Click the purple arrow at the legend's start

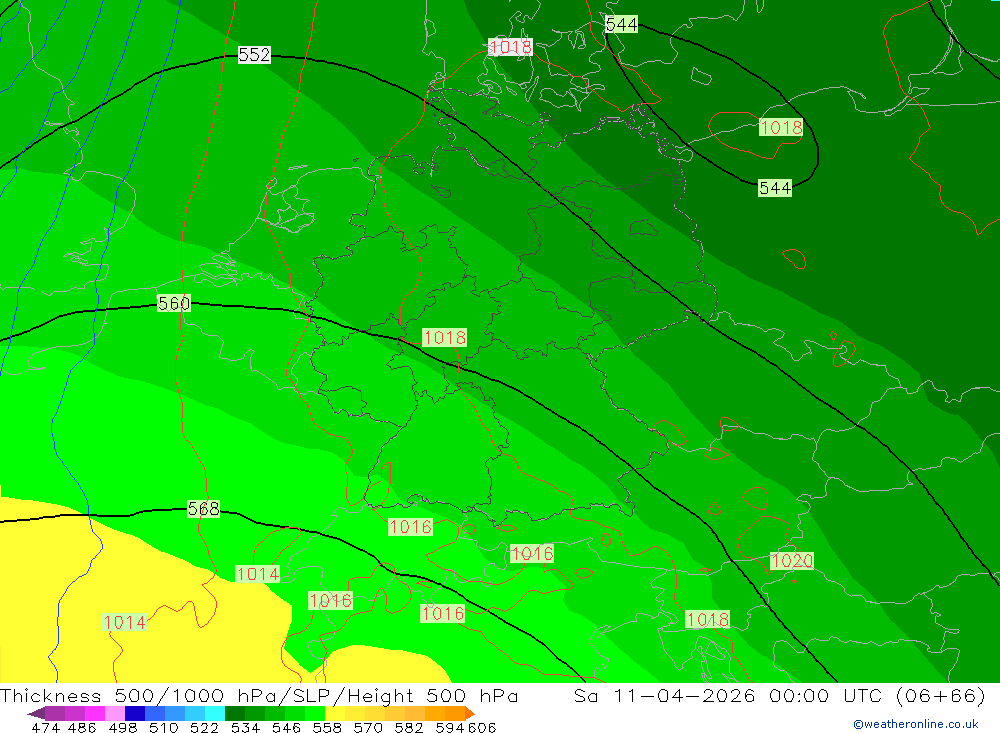point(36,713)
